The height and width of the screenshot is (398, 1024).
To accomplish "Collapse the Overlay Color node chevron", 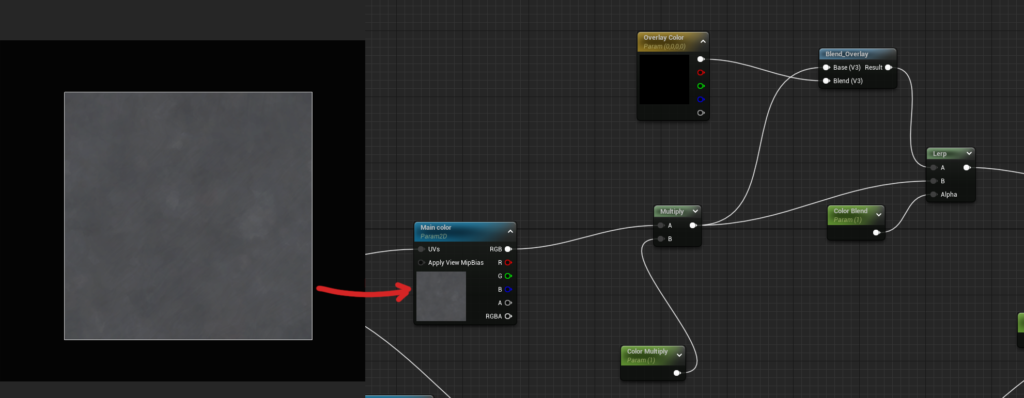I will point(703,42).
